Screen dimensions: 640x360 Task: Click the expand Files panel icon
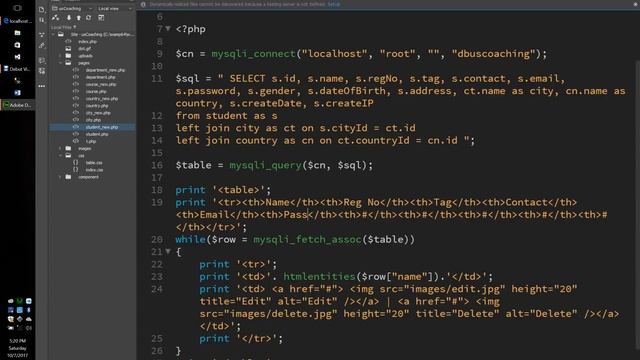pyautogui.click(x=101, y=18)
